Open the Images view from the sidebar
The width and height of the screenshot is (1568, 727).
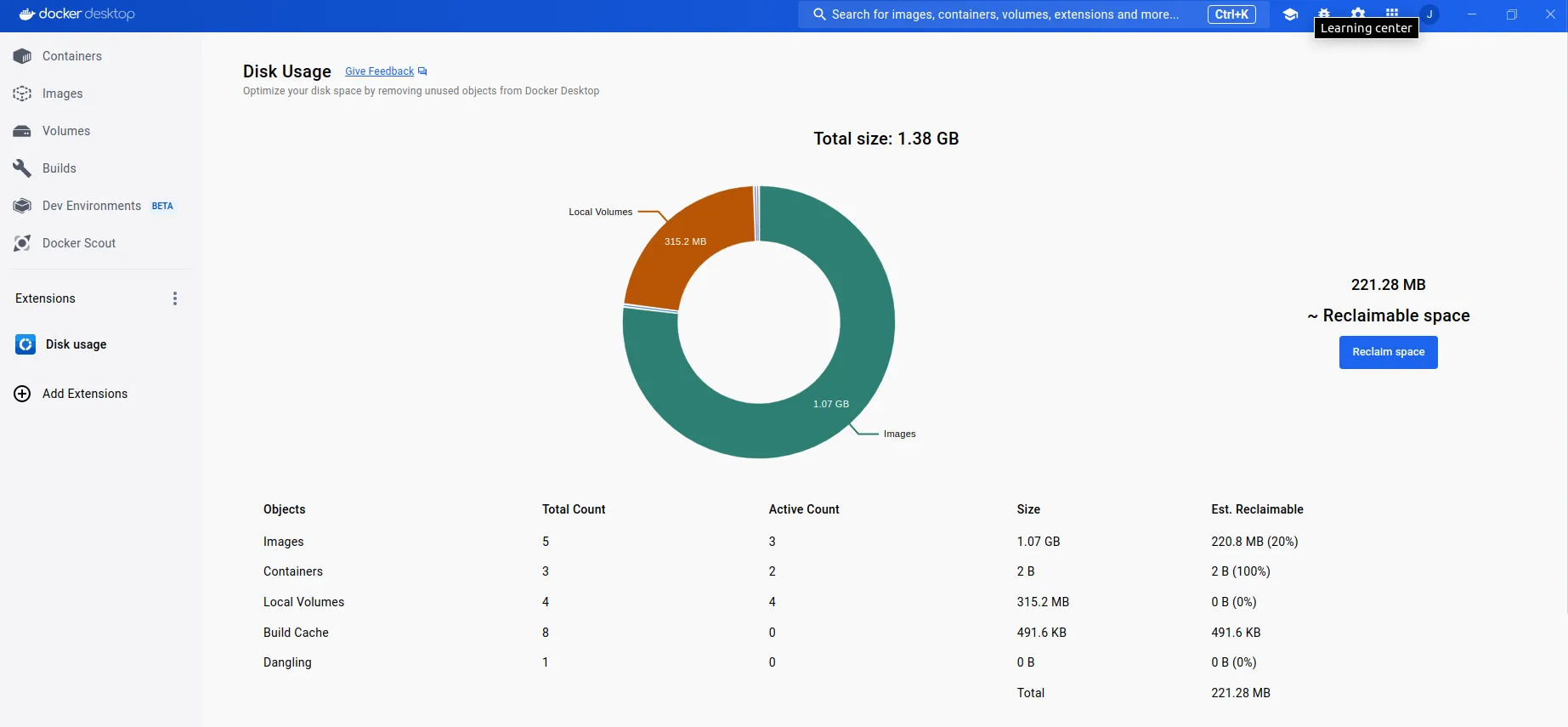pyautogui.click(x=62, y=94)
